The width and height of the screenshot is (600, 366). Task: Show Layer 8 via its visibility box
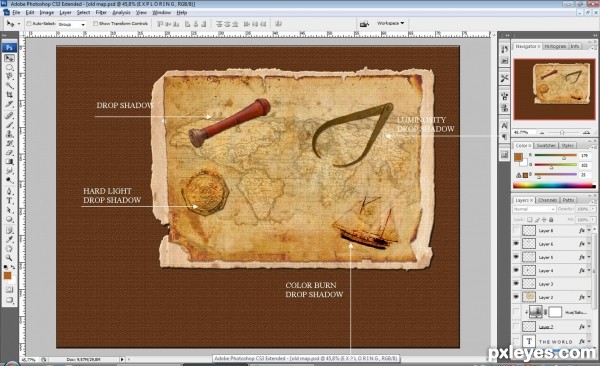[516, 230]
